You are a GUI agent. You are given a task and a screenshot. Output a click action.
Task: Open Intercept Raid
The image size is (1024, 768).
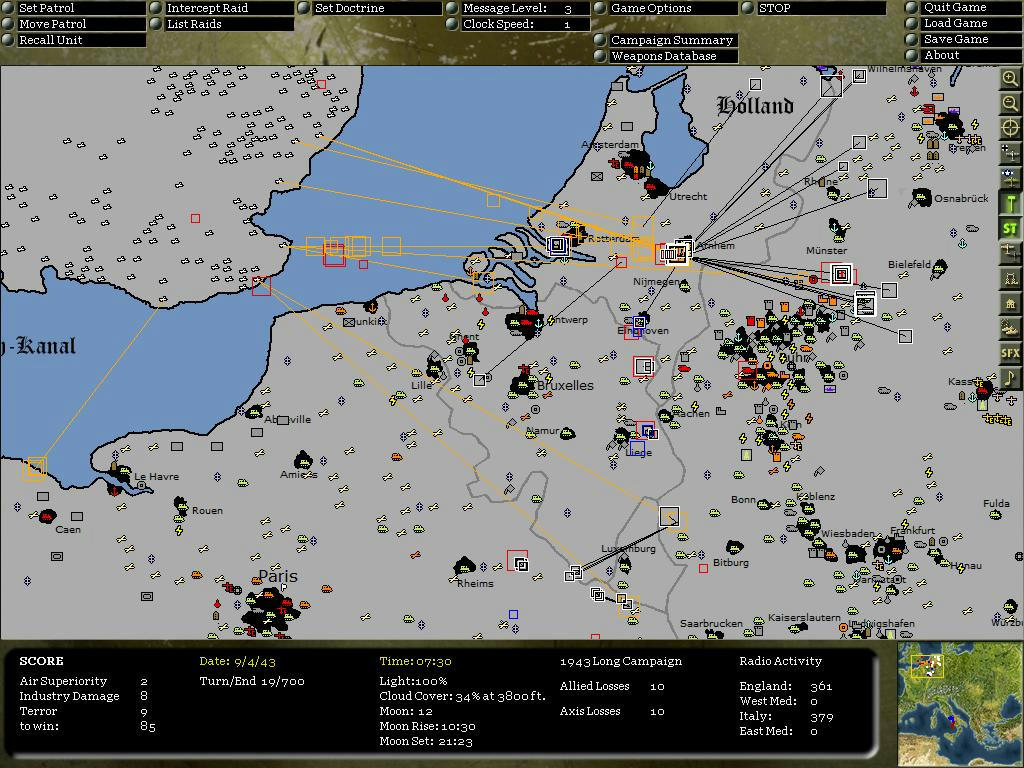coord(221,8)
